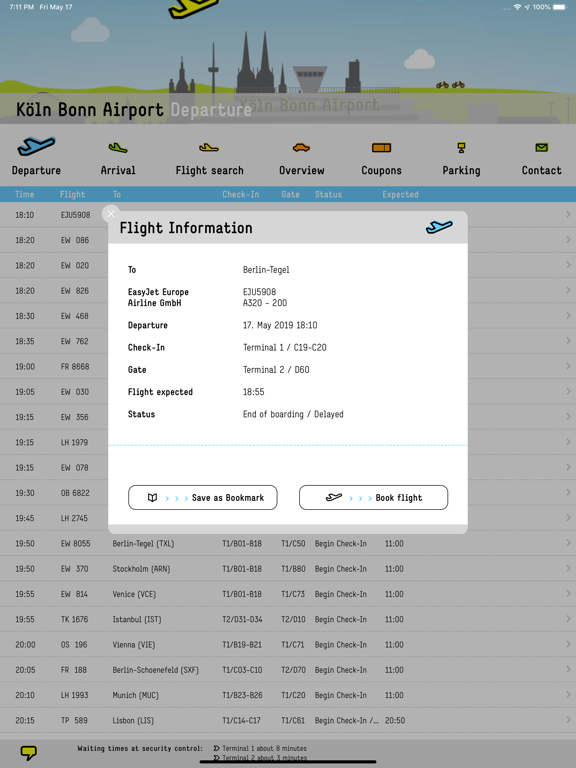
Task: Tap flight number EW 078
Action: tap(74, 468)
